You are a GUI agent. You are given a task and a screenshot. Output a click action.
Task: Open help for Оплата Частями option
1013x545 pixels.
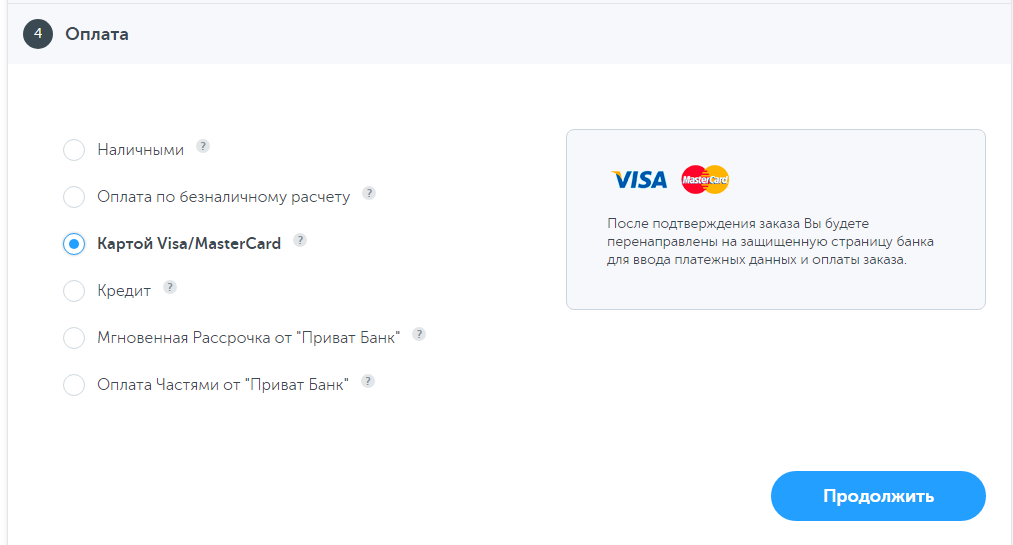(x=368, y=381)
